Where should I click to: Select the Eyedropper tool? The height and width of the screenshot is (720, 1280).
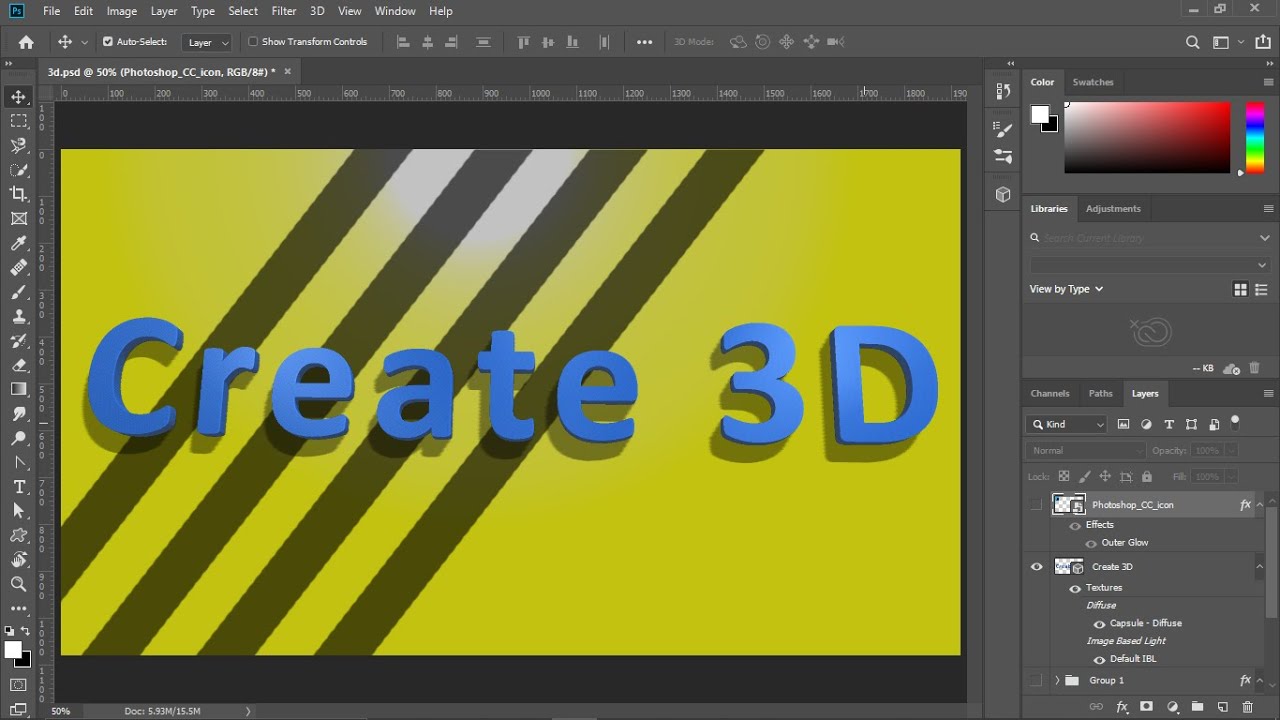18,243
